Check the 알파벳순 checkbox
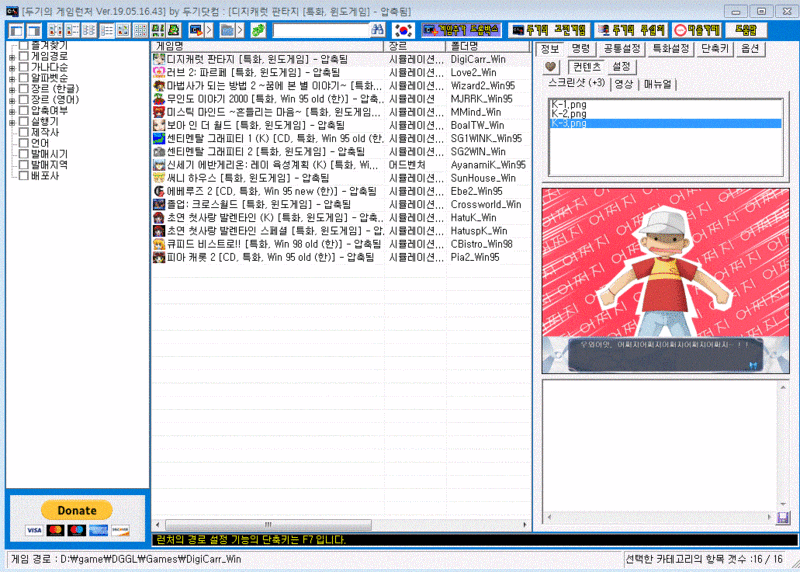Screen dimensions: 800x572 point(23,78)
